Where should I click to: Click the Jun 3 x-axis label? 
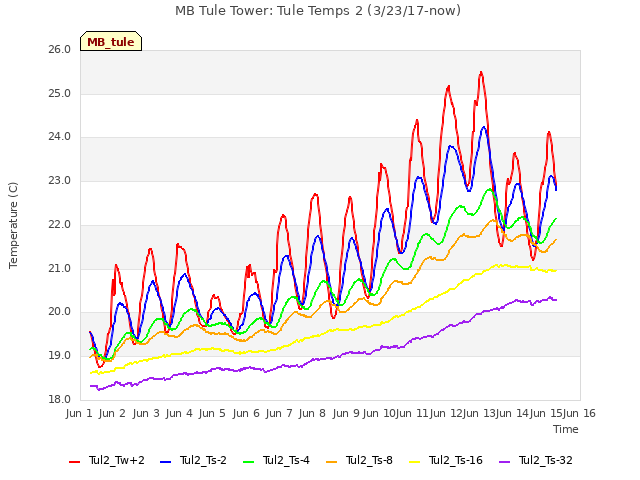(146, 413)
